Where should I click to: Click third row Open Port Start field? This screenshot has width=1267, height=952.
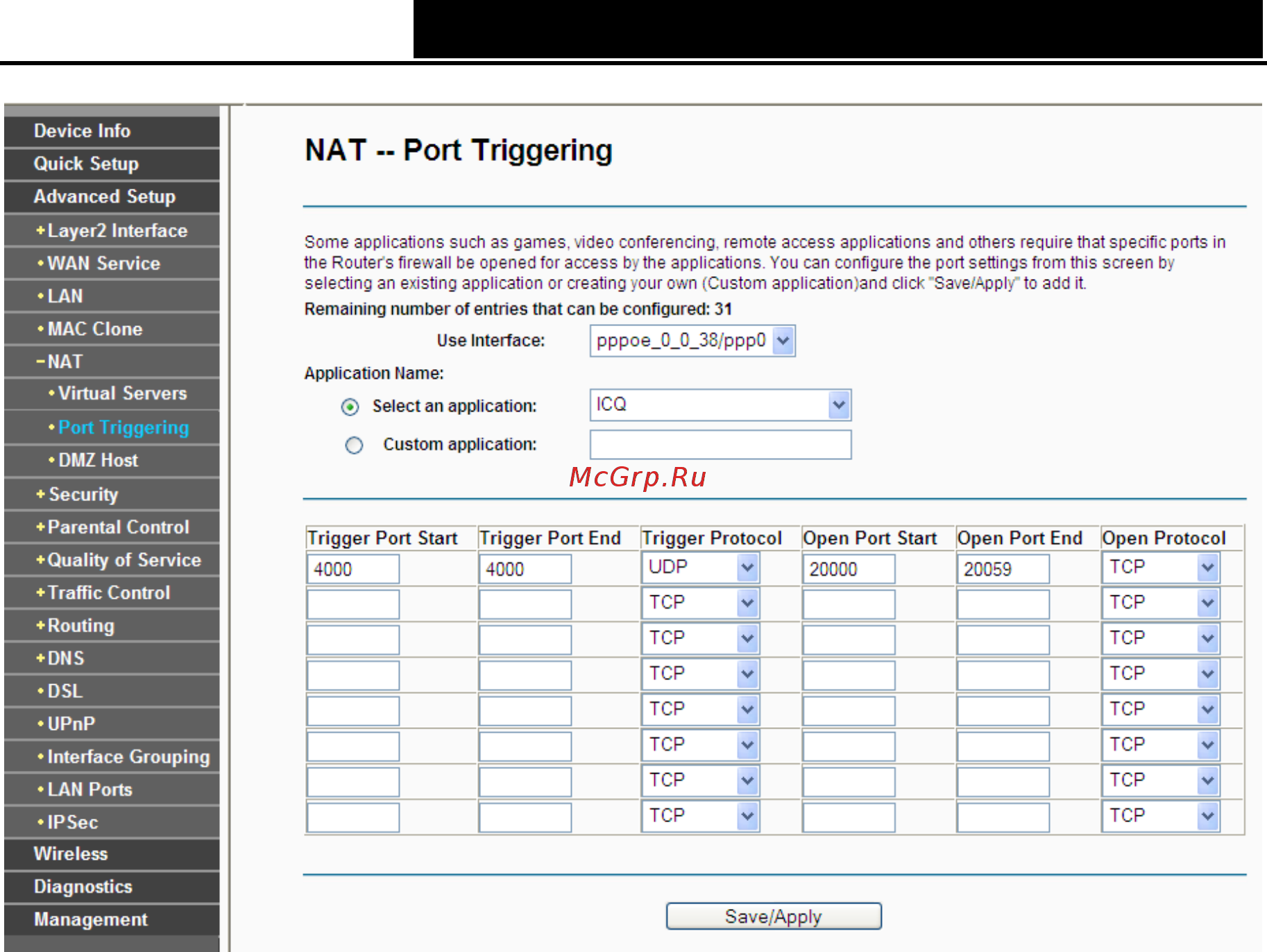849,640
